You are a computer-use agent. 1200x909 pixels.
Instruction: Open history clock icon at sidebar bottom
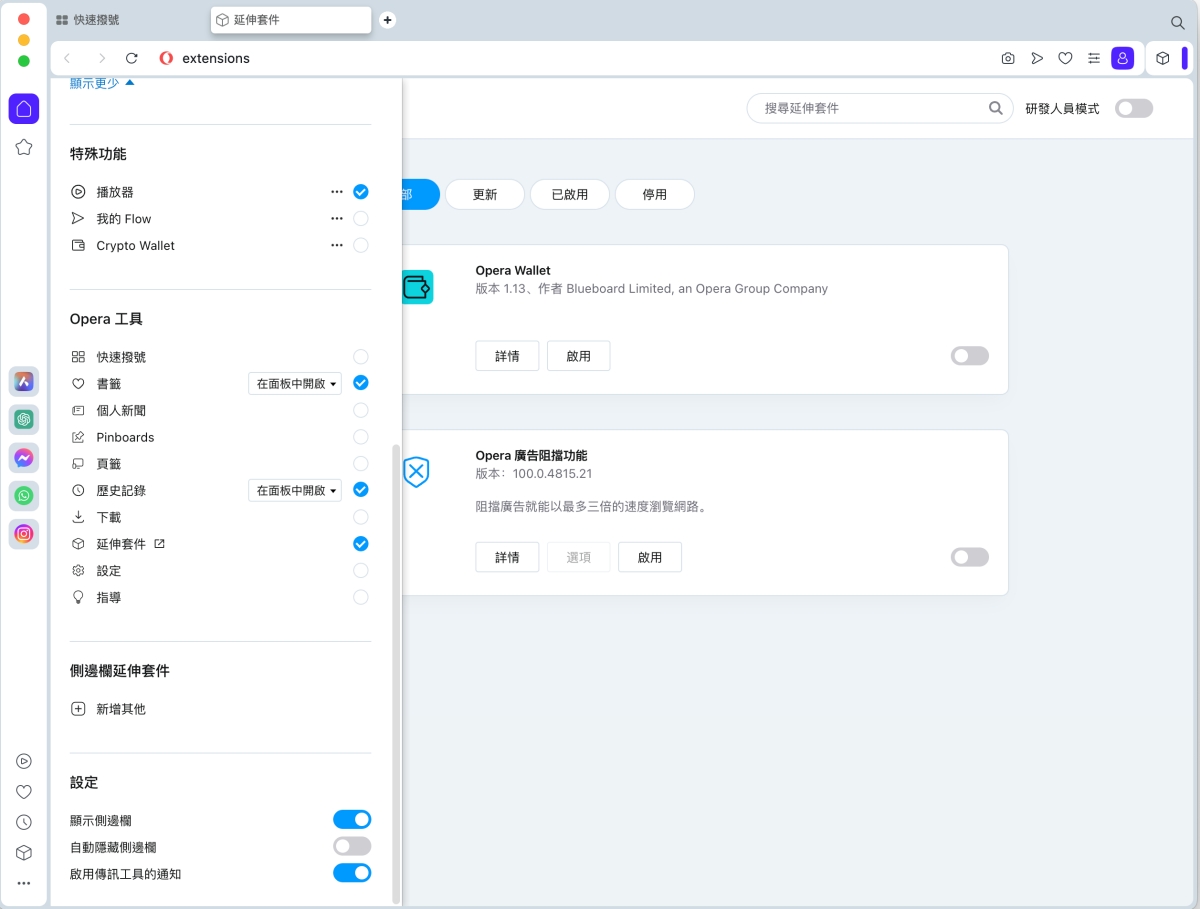point(24,822)
